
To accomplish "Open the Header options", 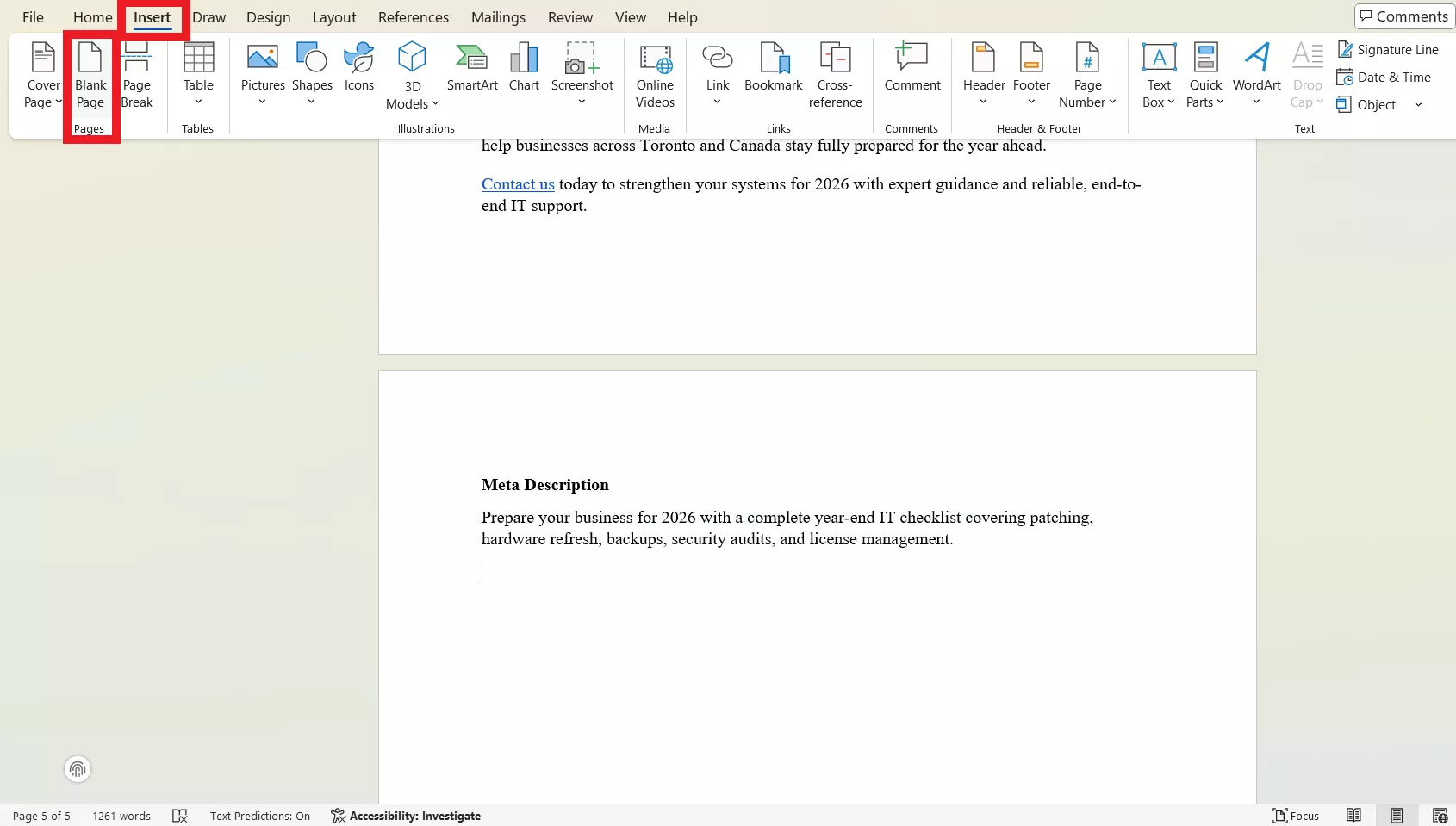I will click(x=984, y=76).
